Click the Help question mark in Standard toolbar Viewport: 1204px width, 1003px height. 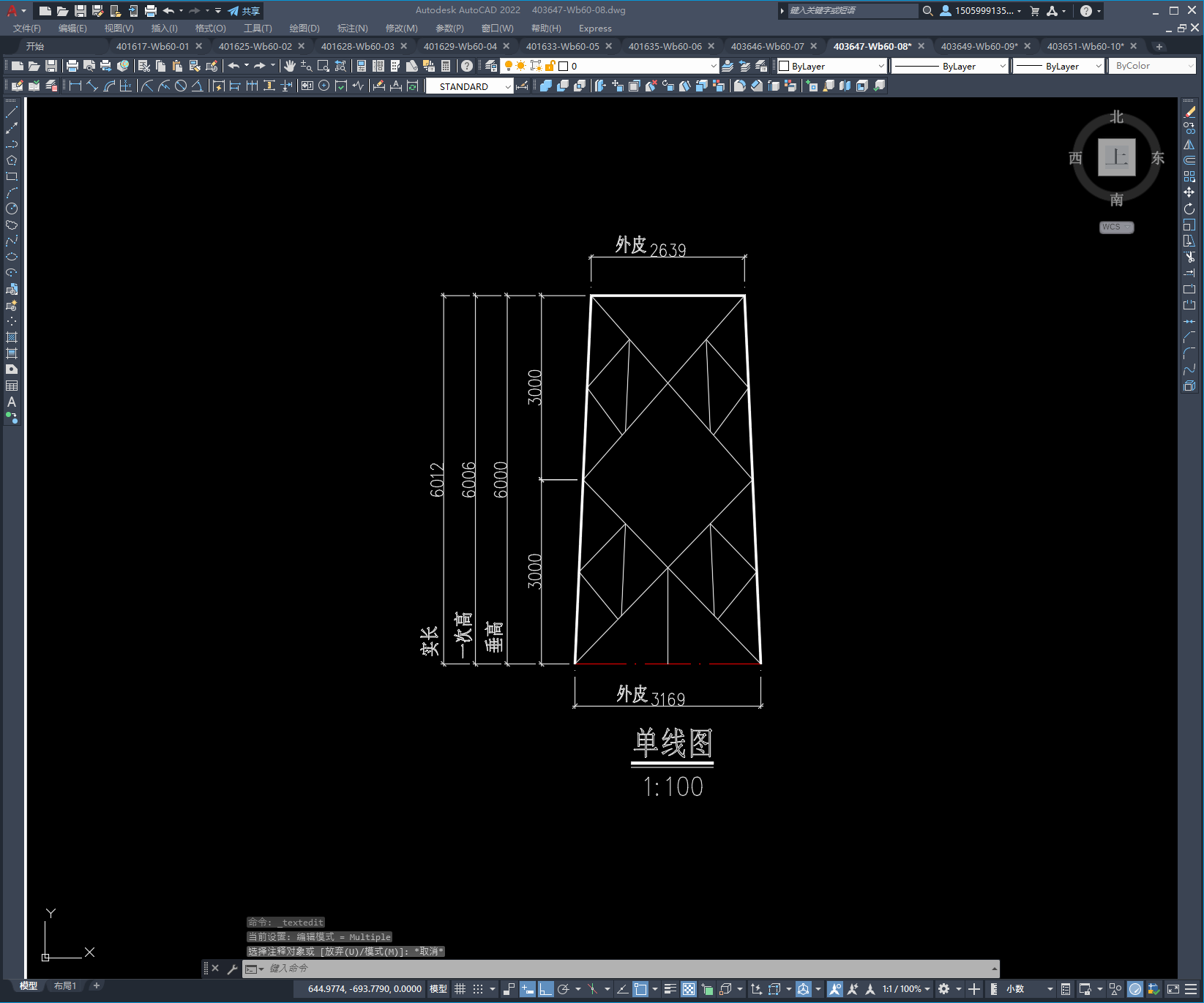tap(467, 66)
